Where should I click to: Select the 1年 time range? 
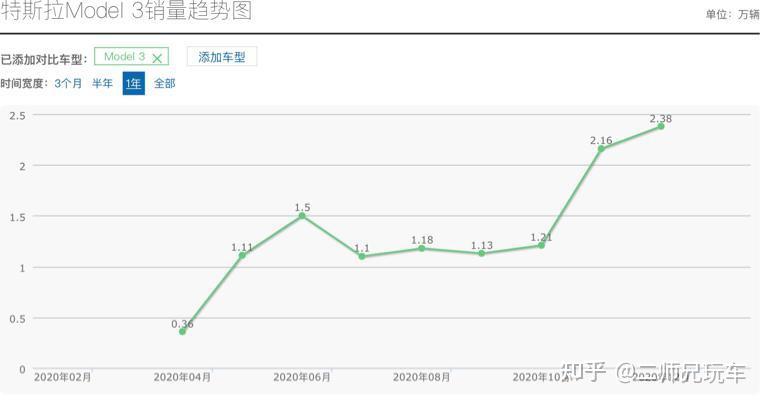click(x=134, y=83)
